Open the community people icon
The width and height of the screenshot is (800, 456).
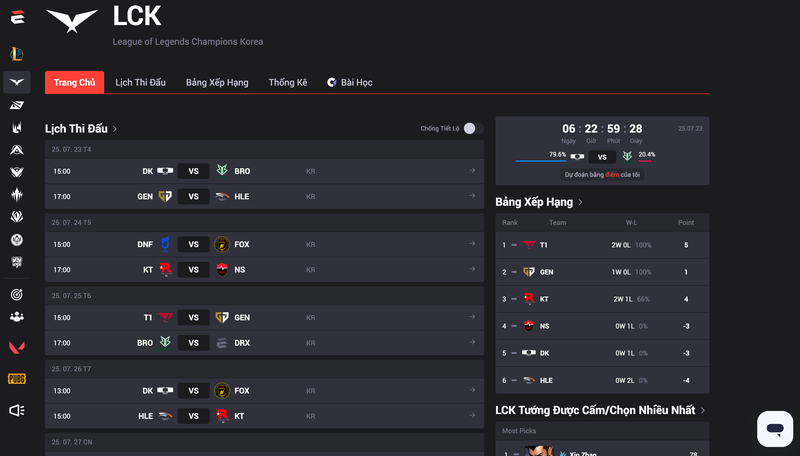click(x=17, y=316)
